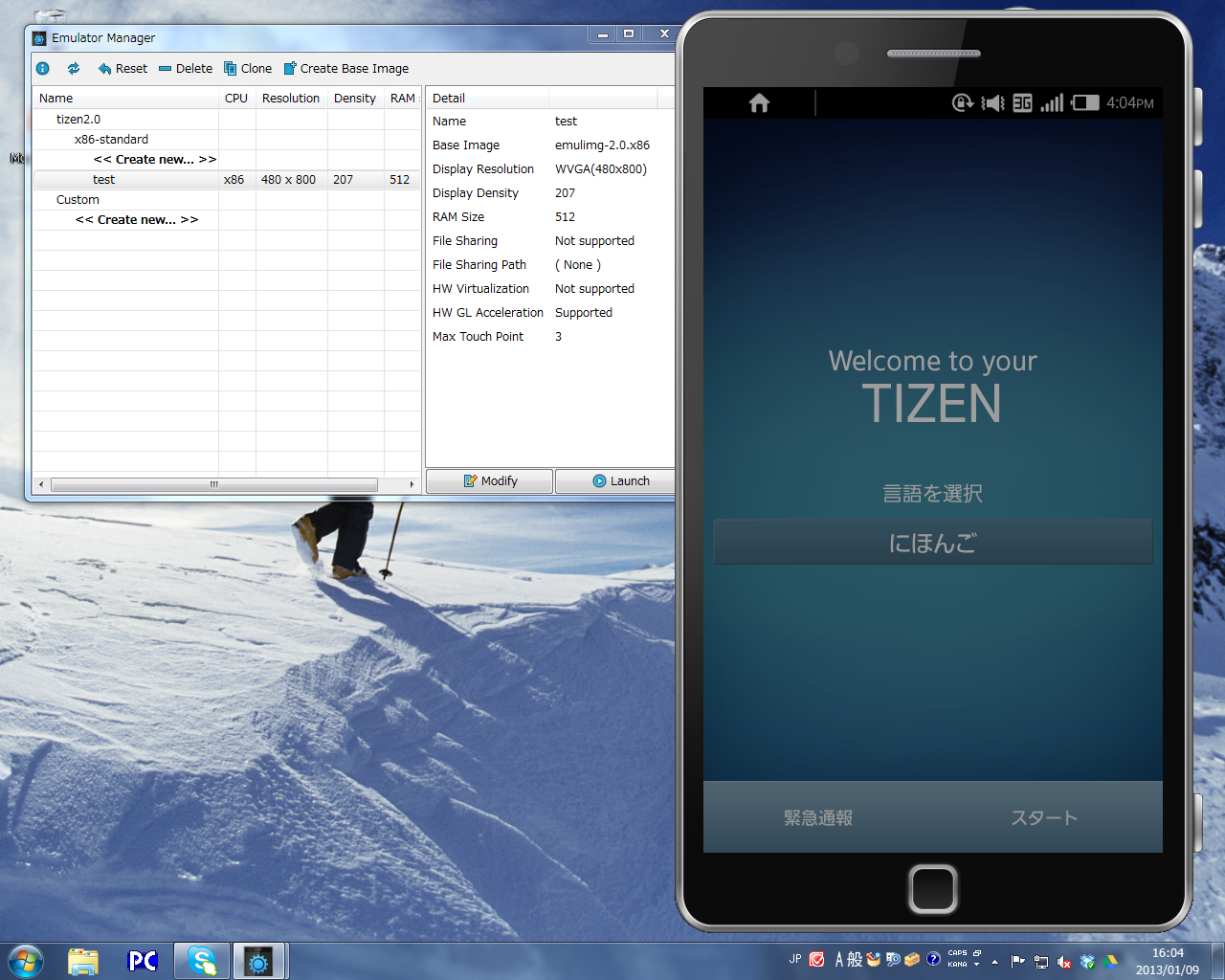Open the Windows Start menu
1225x980 pixels.
(x=26, y=961)
